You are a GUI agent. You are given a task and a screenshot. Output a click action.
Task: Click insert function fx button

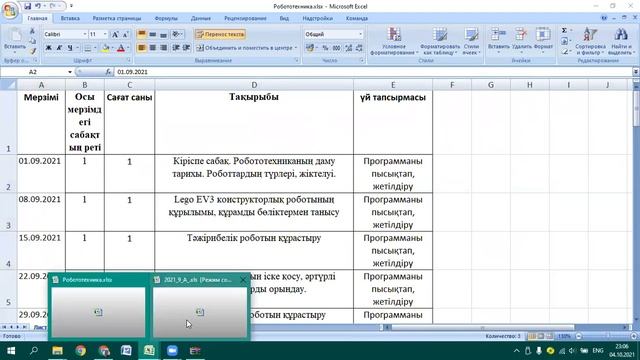(108, 72)
